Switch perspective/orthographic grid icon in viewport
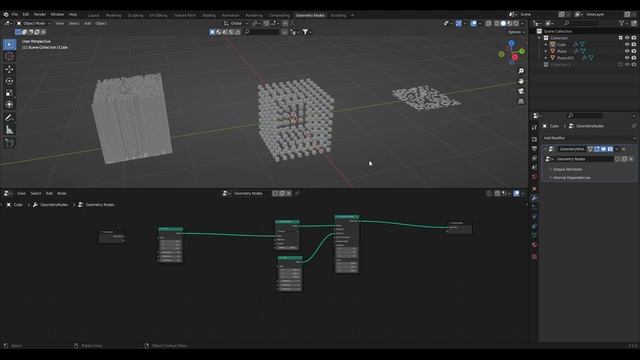Screen dimensions: 640x360 pos(521,101)
